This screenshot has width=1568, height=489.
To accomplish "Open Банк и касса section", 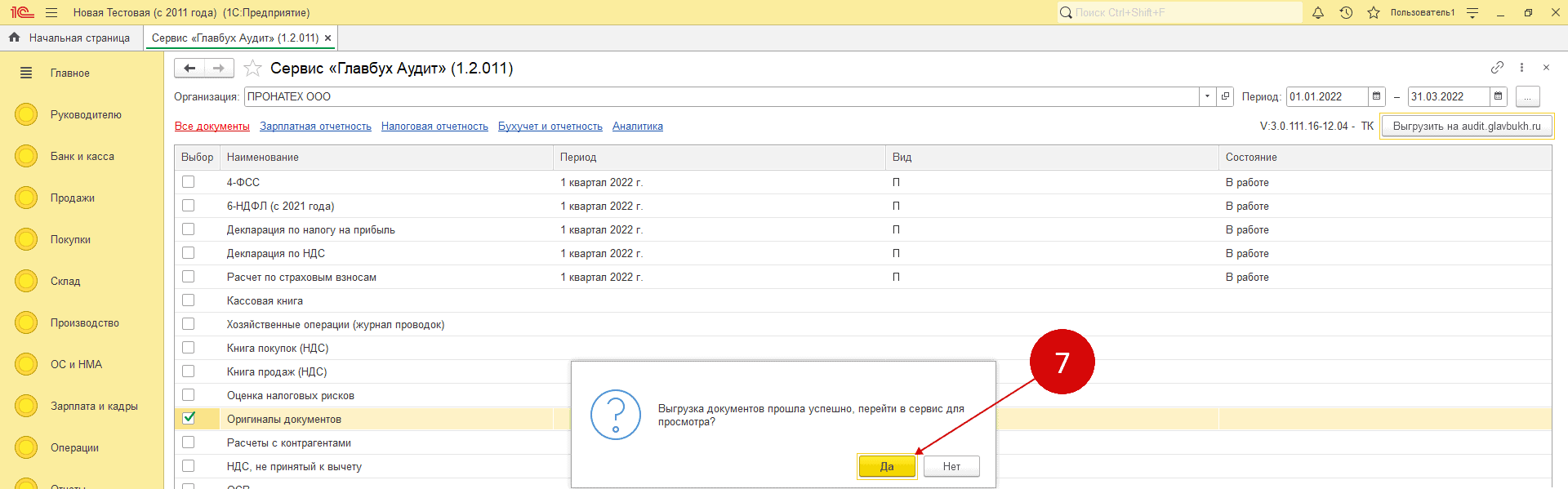I will (82, 156).
